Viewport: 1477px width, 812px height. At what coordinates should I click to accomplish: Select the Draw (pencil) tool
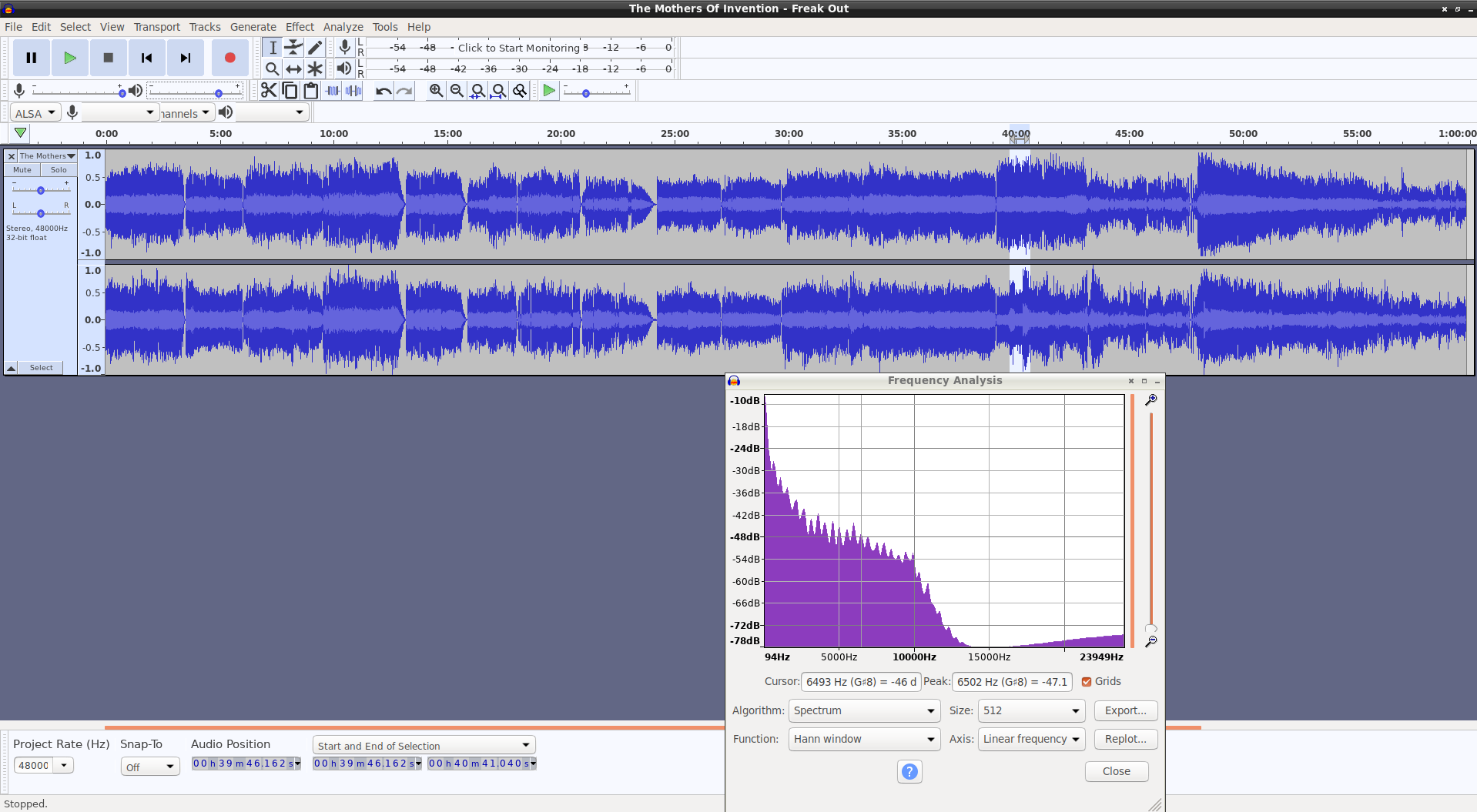[x=315, y=48]
